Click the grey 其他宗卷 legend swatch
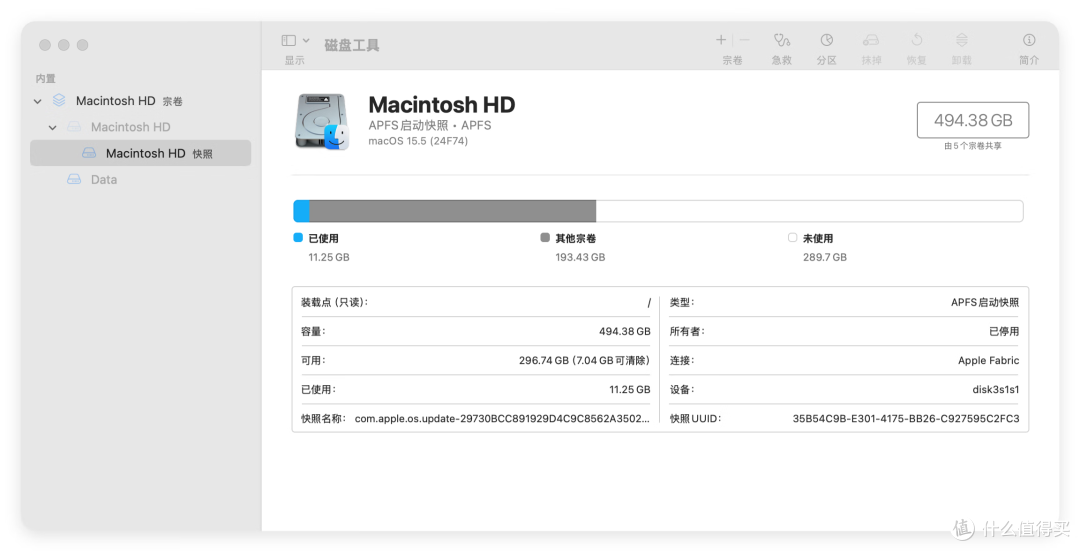The height and width of the screenshot is (551, 1080). click(x=545, y=238)
